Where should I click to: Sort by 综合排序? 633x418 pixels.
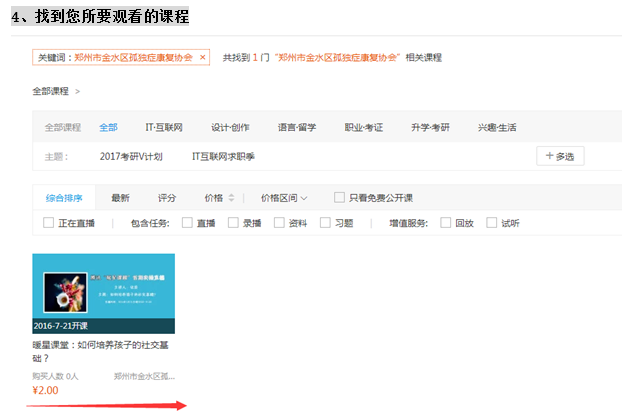(64, 198)
